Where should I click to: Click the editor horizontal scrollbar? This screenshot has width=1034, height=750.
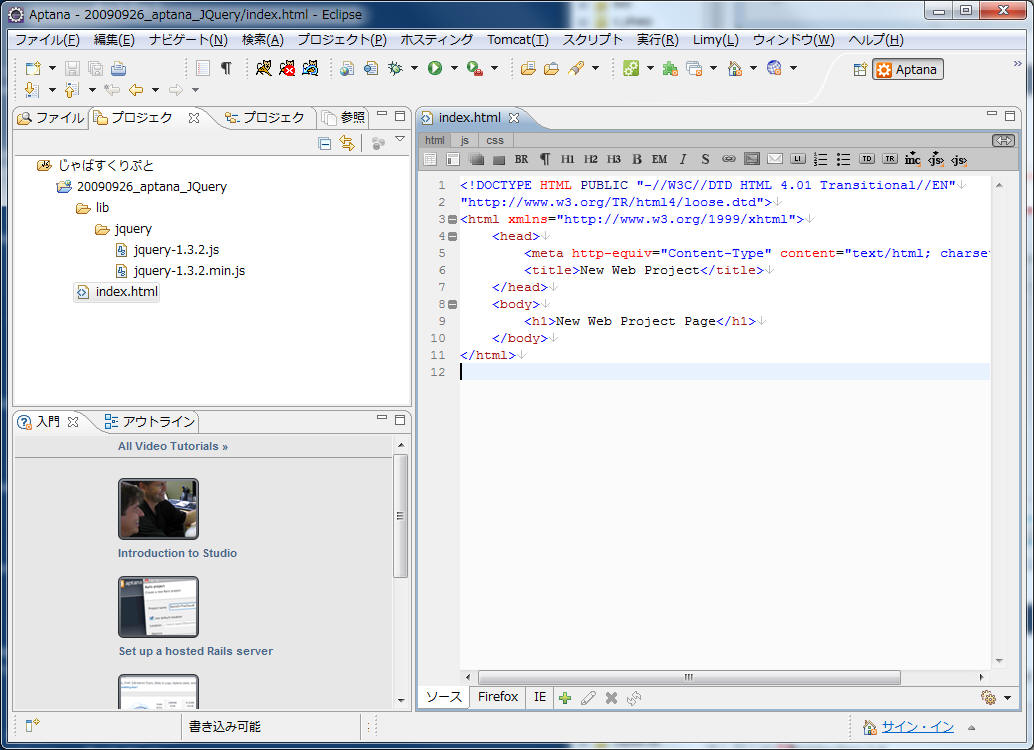688,677
